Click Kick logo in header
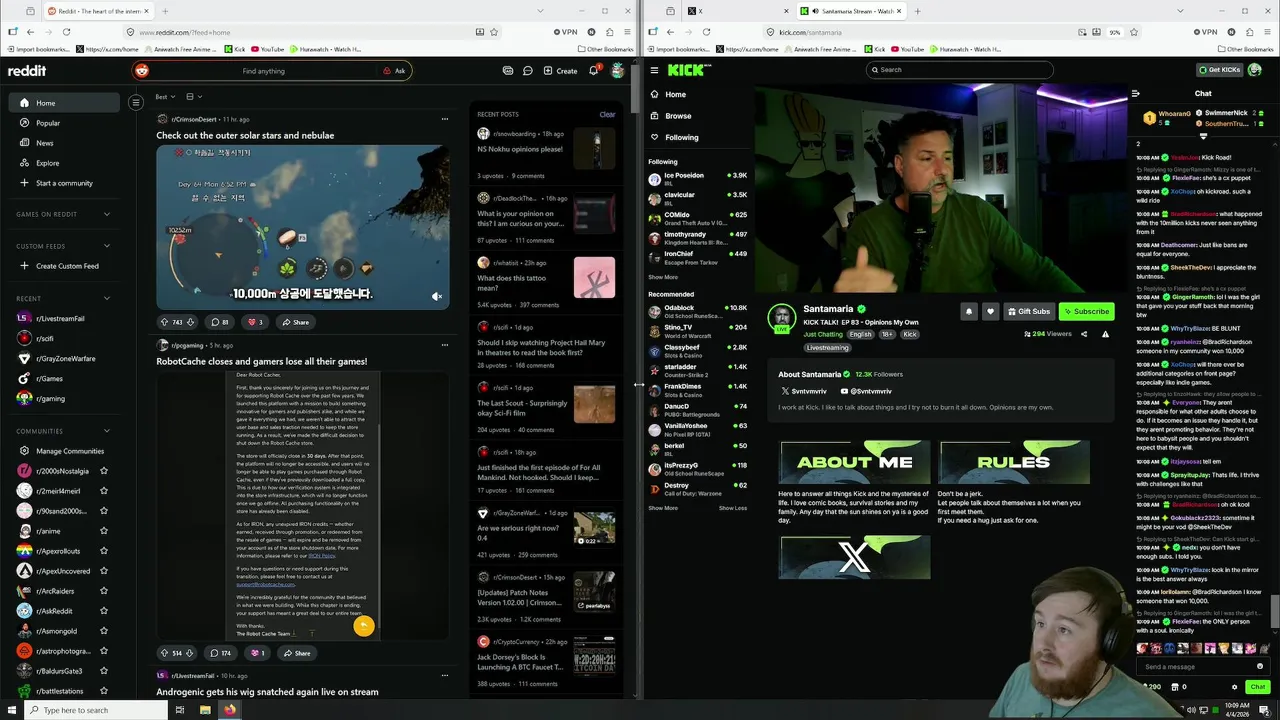The height and width of the screenshot is (720, 1280). [x=688, y=70]
